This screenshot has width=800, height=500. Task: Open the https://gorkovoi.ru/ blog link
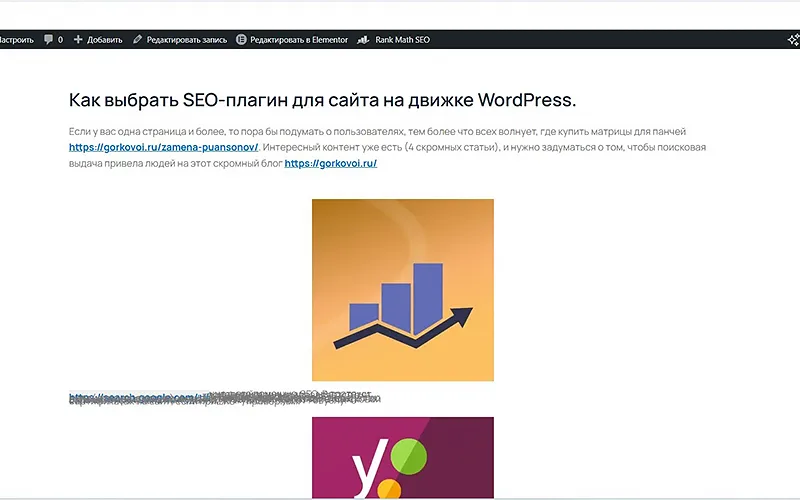point(331,163)
